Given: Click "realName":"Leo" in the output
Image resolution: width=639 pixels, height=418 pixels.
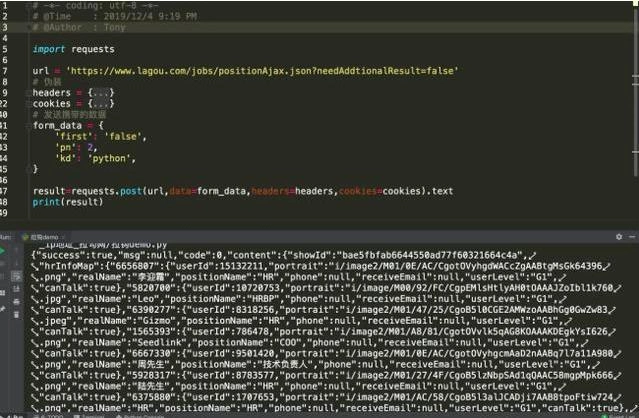Looking at the screenshot, I should click(116, 299).
